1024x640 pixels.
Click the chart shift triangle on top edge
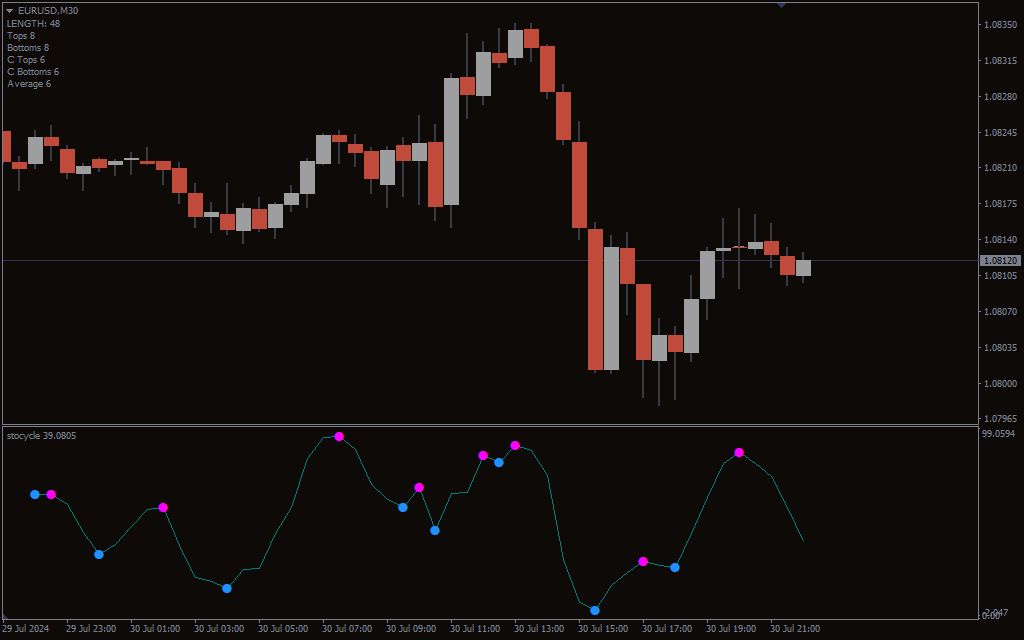point(781,5)
